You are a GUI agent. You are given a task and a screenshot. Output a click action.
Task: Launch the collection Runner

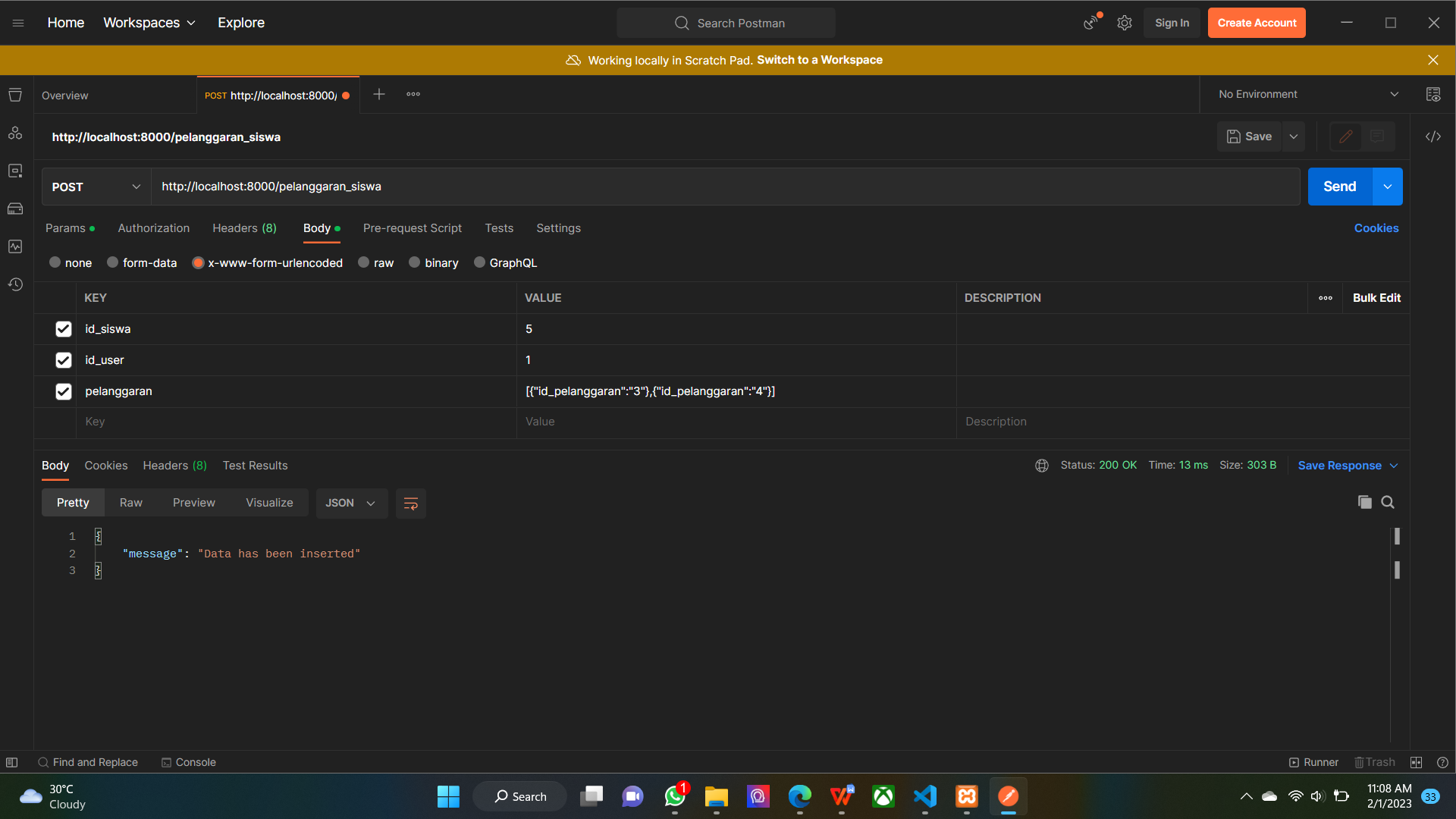coord(1314,762)
